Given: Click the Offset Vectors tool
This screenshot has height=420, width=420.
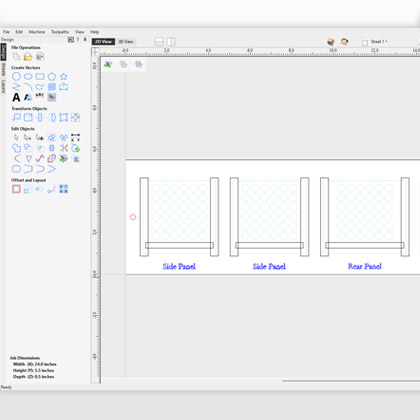Looking at the screenshot, I should [x=16, y=189].
